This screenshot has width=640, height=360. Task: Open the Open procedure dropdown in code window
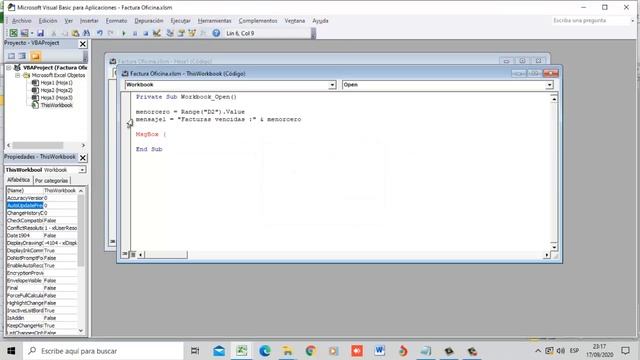(x=549, y=85)
